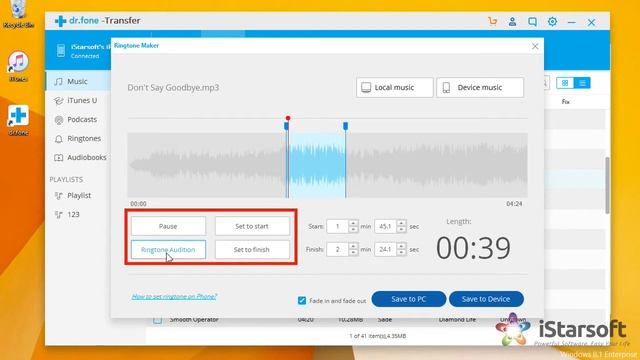Click the start selection handle on waveform
This screenshot has height=360, width=640.
point(287,127)
